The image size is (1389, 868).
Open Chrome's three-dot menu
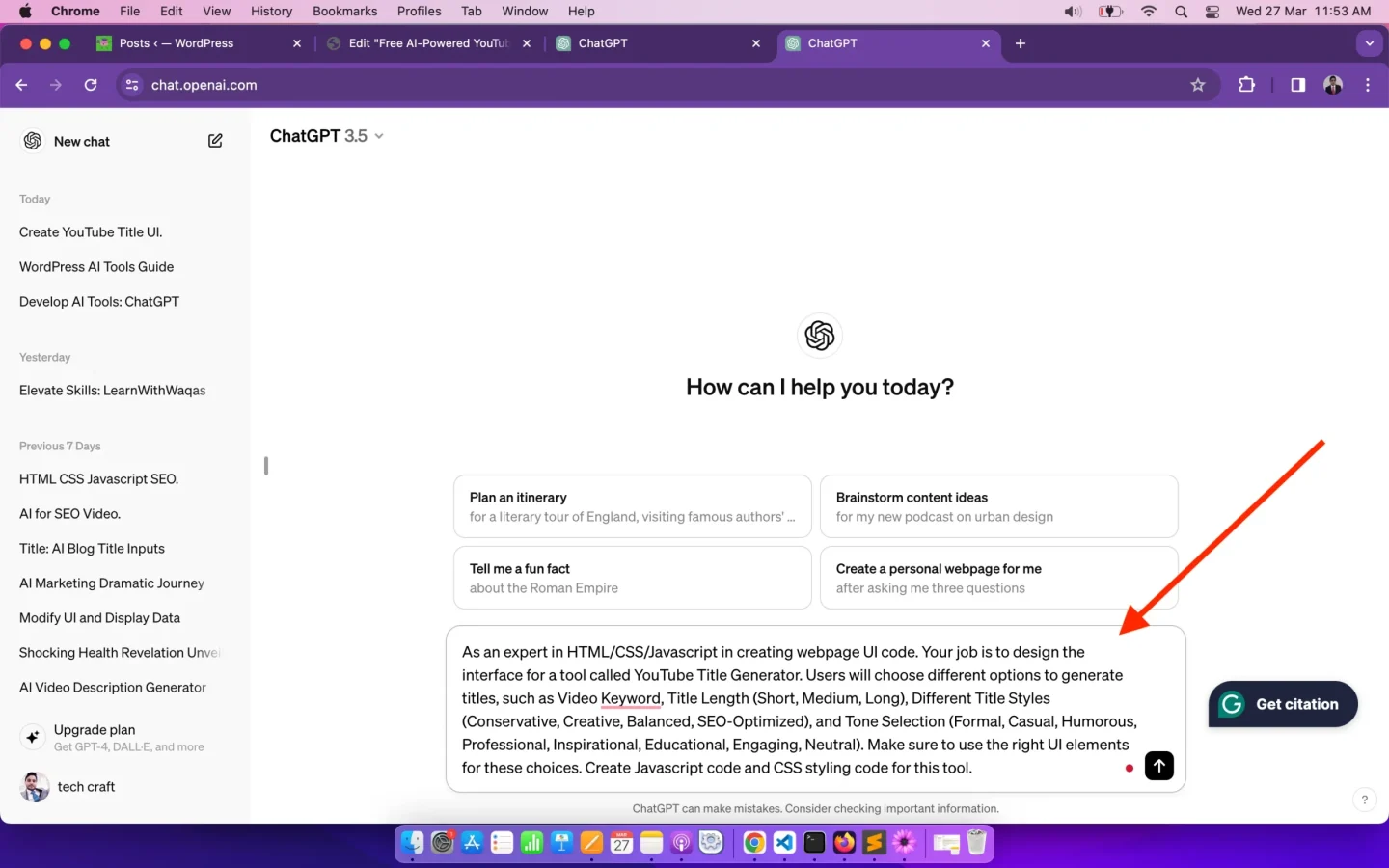pyautogui.click(x=1368, y=85)
